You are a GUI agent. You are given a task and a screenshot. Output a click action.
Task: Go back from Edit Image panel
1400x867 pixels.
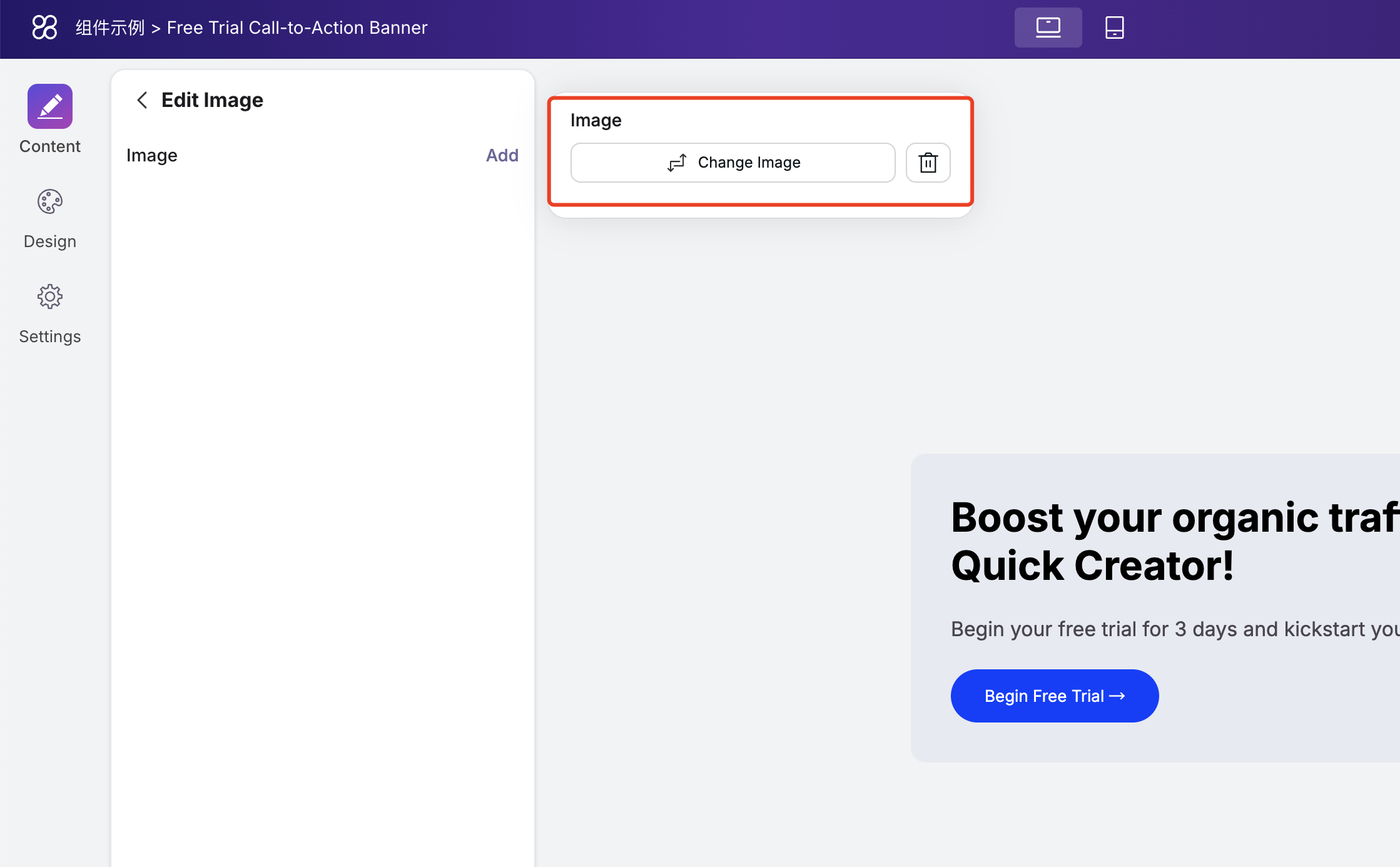pyautogui.click(x=142, y=100)
